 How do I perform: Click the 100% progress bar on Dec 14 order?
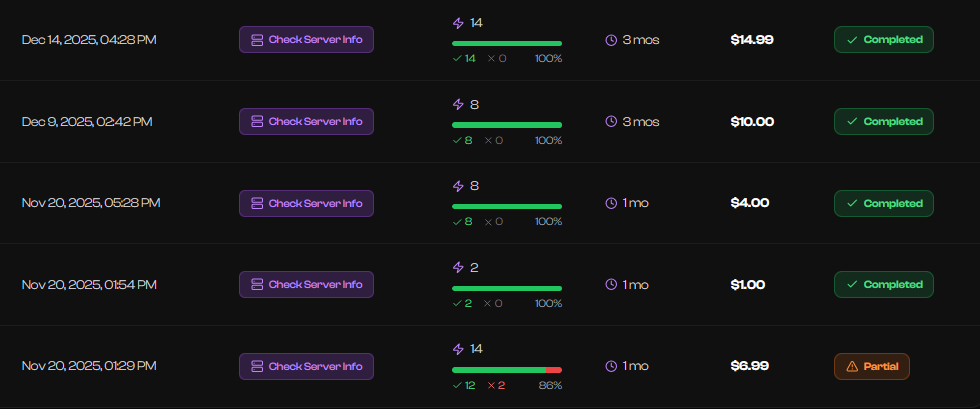click(507, 43)
